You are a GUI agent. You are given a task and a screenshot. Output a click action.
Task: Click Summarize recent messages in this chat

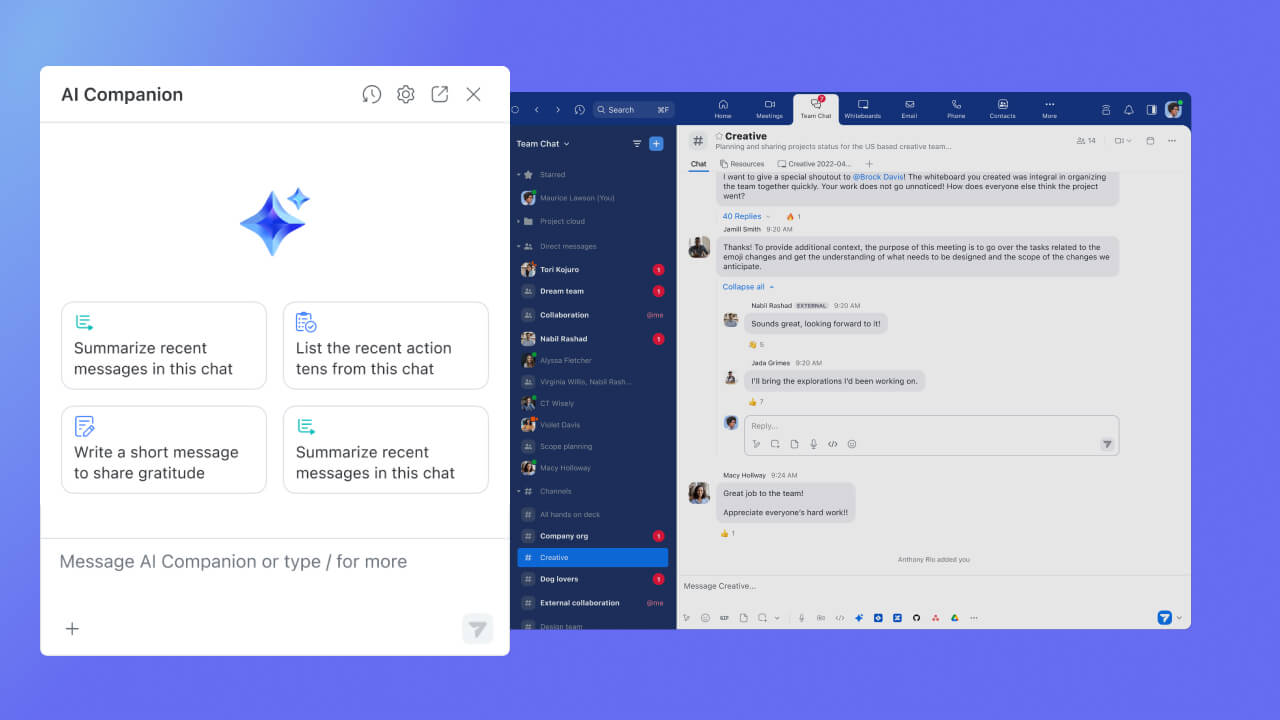pyautogui.click(x=163, y=345)
